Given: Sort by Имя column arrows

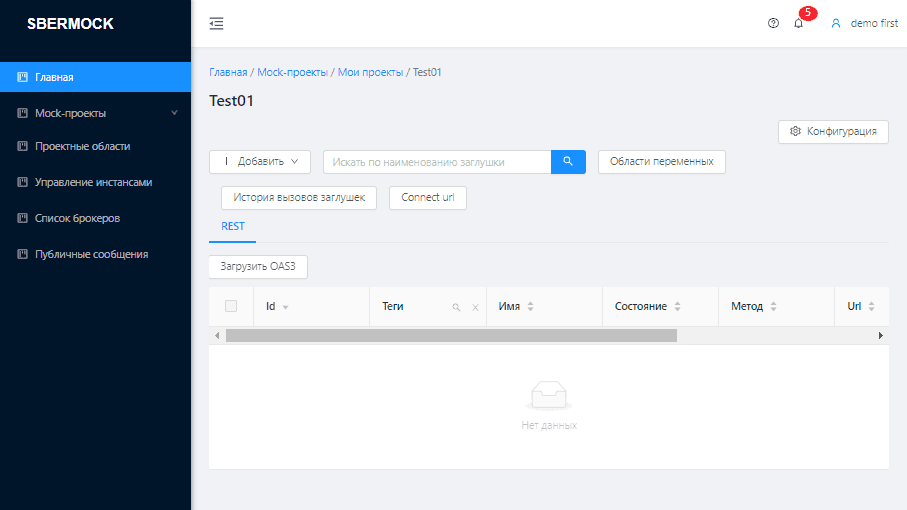Looking at the screenshot, I should (x=530, y=306).
